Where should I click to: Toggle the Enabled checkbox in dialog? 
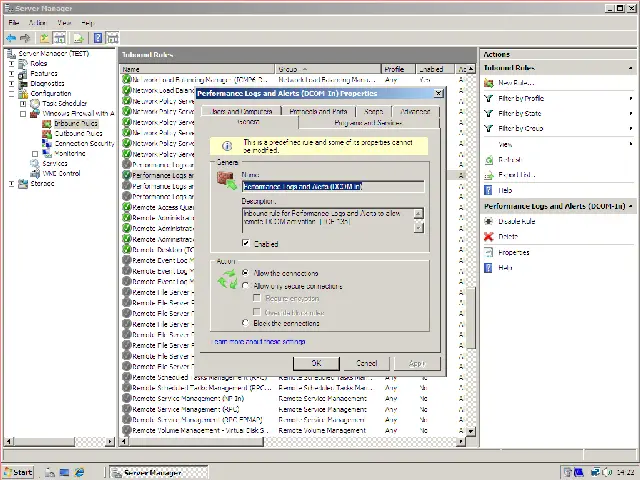point(246,243)
